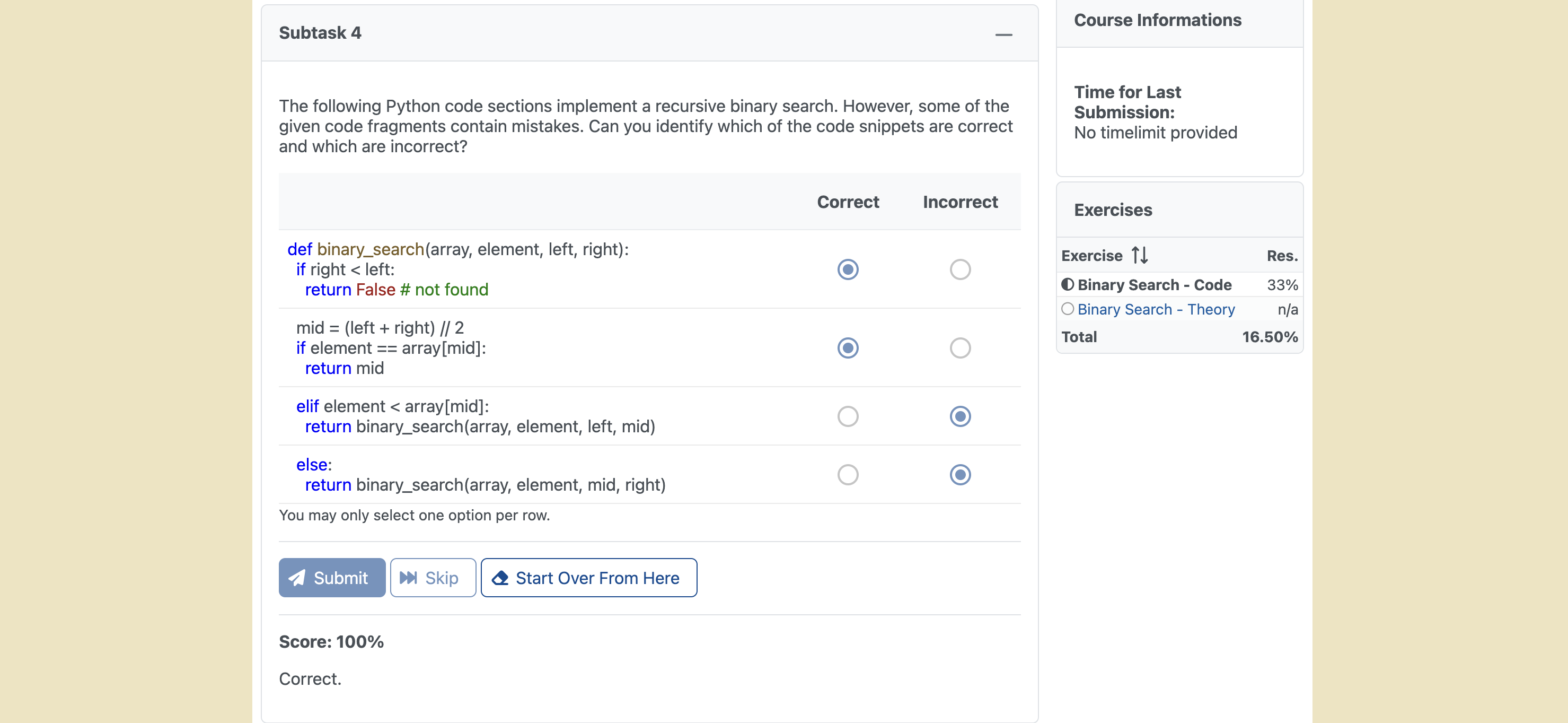Click the 33% result value
This screenshot has height=723, width=1568.
point(1282,285)
